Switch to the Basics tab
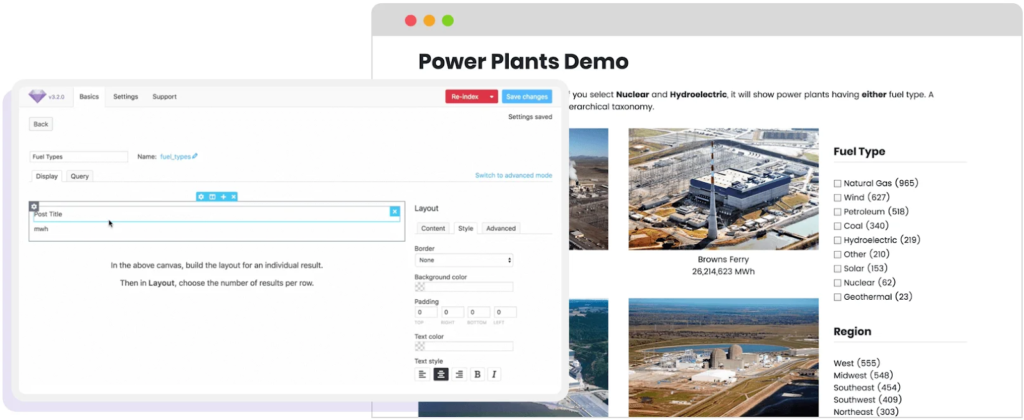This screenshot has height=420, width=1024. [89, 97]
